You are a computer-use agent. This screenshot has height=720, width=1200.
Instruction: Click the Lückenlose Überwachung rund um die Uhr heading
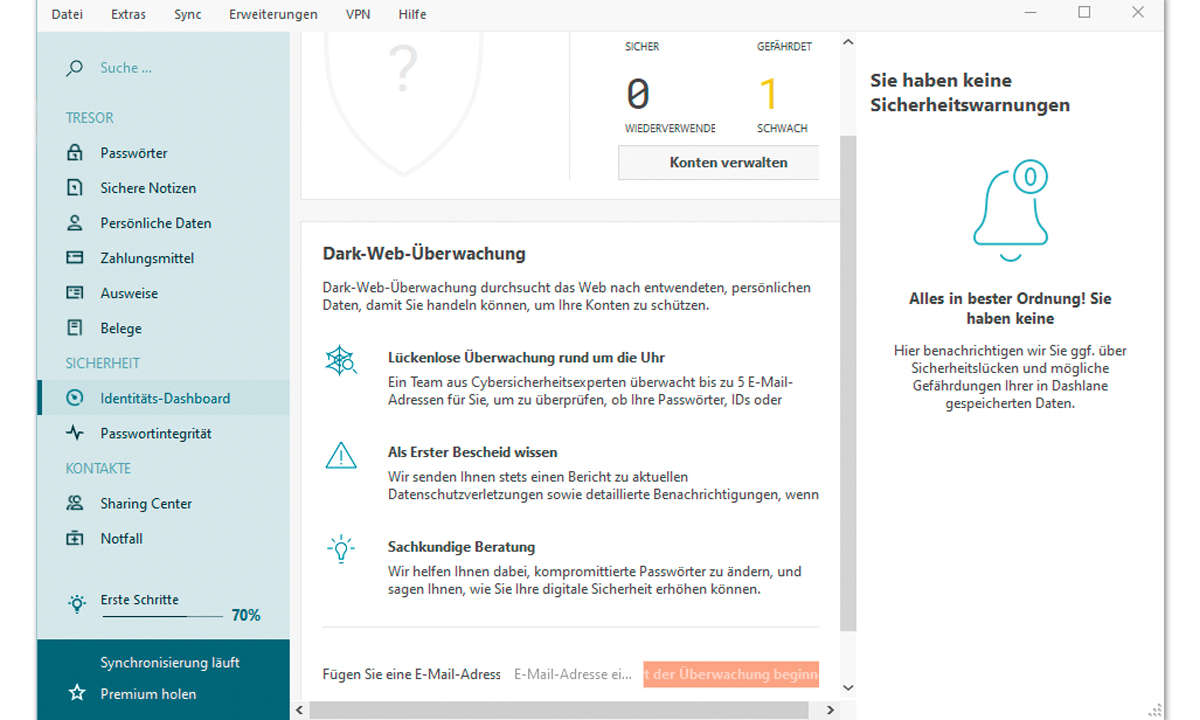(526, 357)
